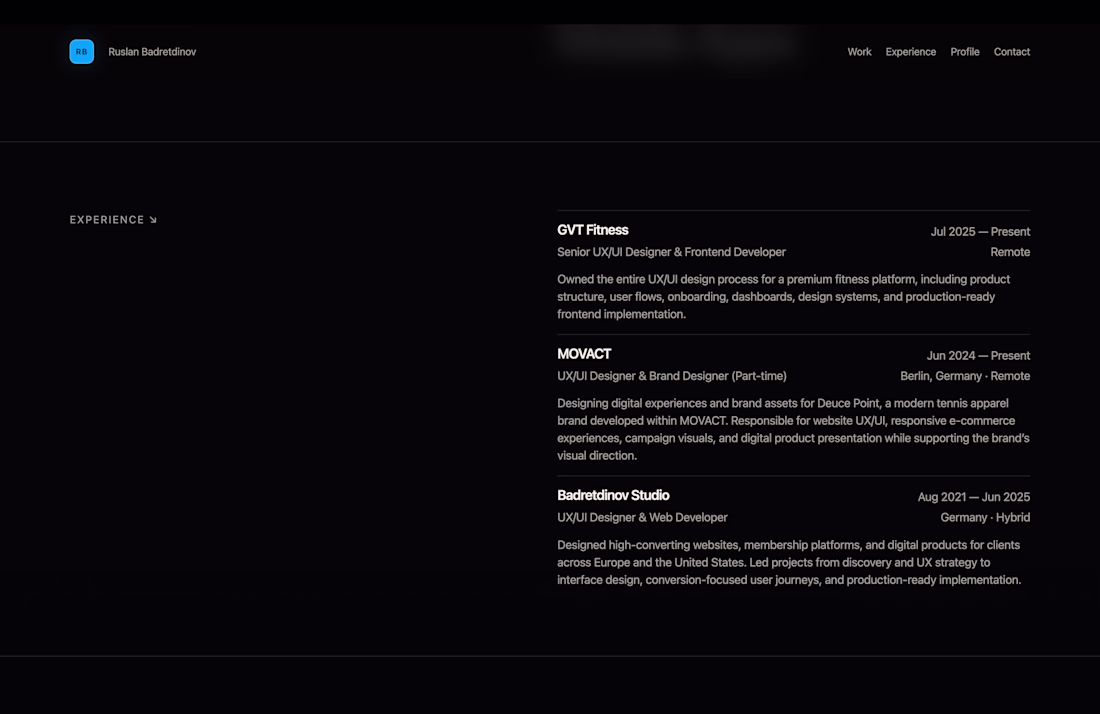Viewport: 1100px width, 714px height.
Task: Click the MOVACT company title
Action: (x=584, y=354)
